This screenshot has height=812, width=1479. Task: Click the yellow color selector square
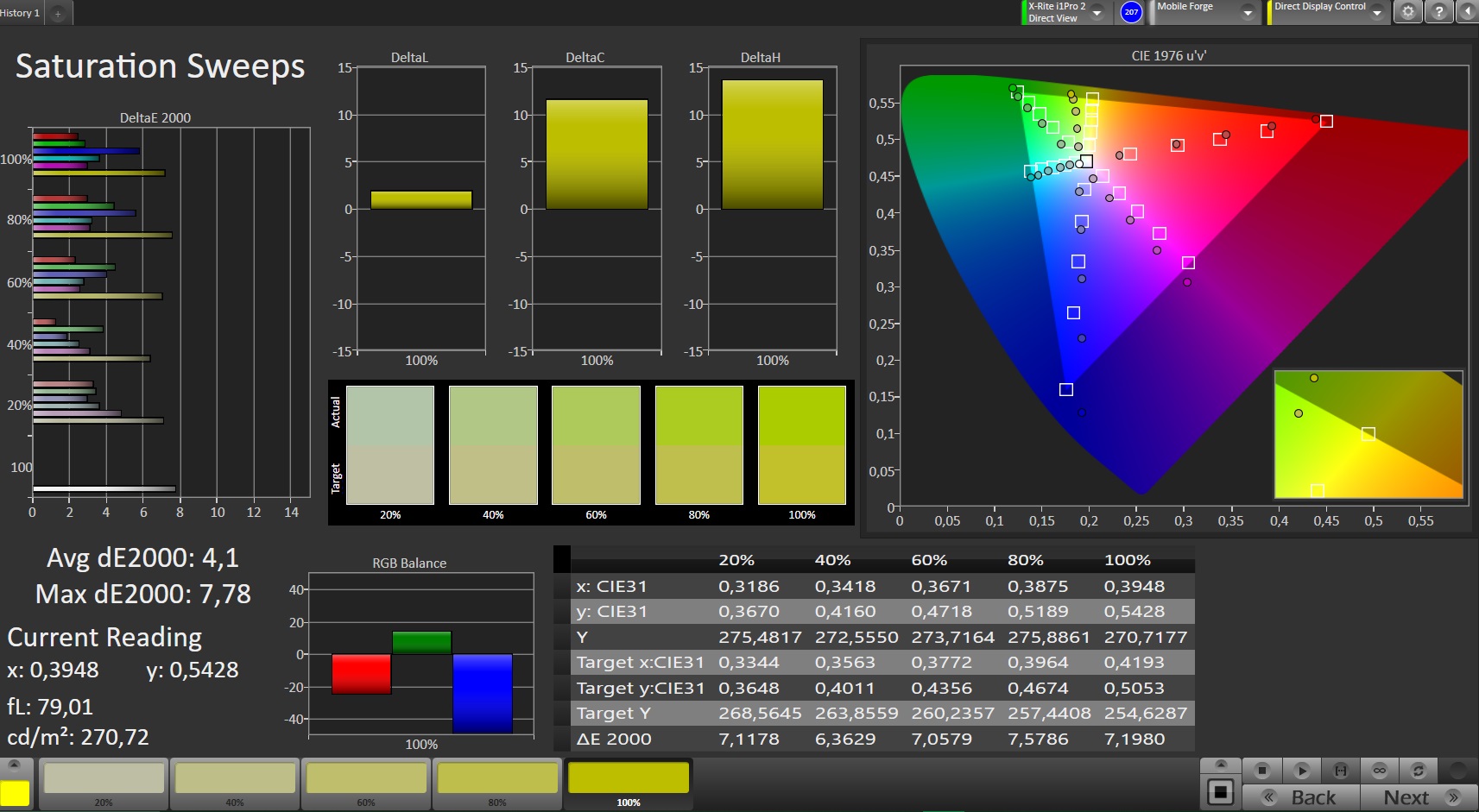click(15, 793)
